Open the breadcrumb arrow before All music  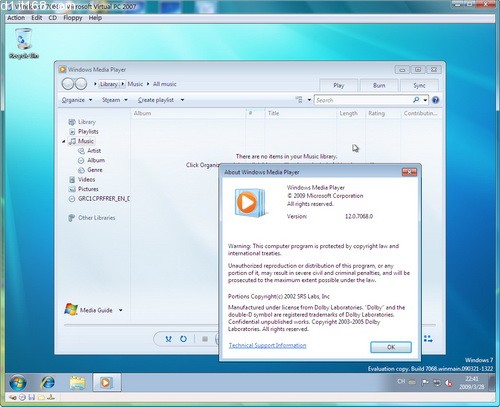pos(148,84)
